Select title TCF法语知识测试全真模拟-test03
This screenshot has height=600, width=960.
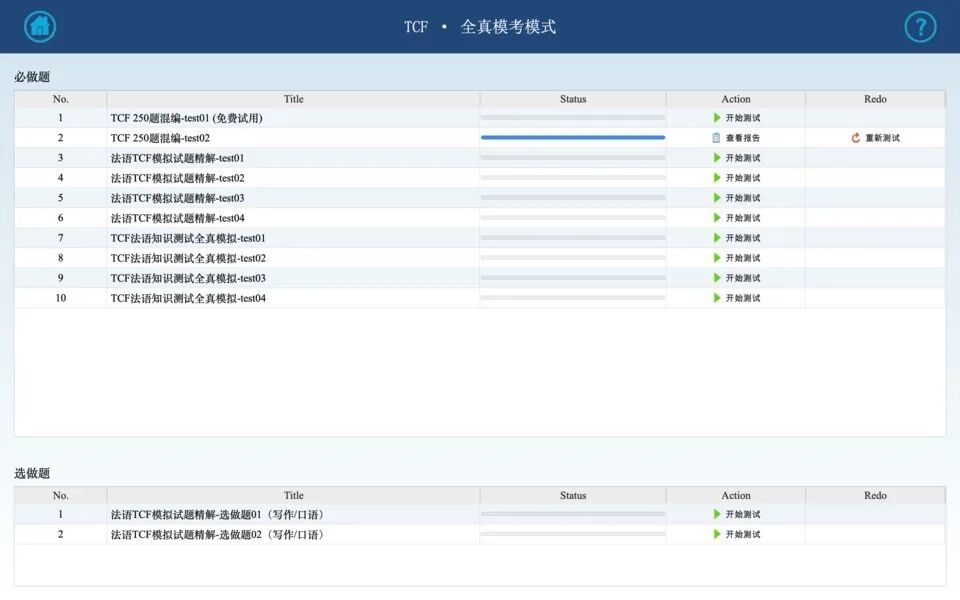(x=188, y=278)
